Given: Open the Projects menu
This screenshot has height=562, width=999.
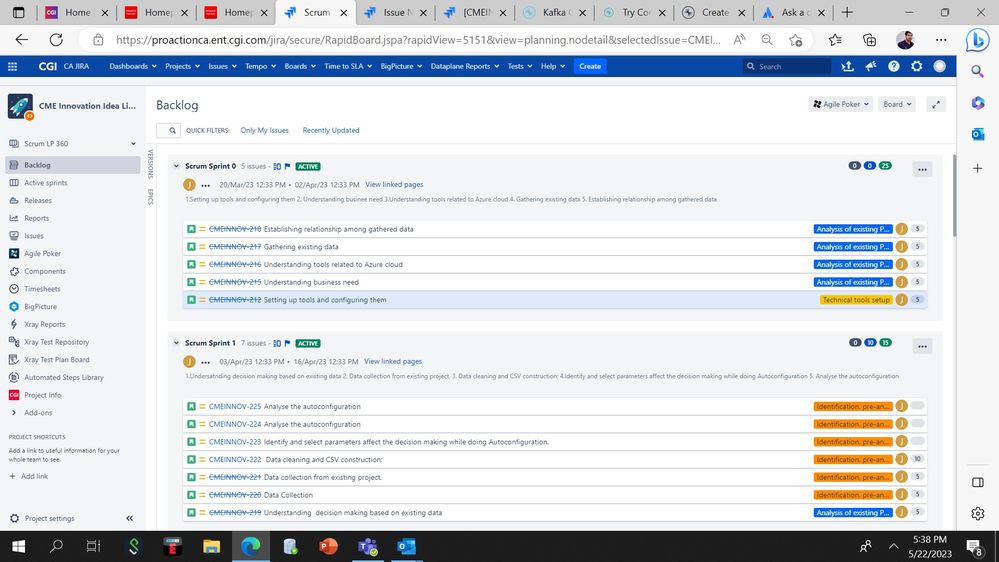Looking at the screenshot, I should click(x=182, y=66).
